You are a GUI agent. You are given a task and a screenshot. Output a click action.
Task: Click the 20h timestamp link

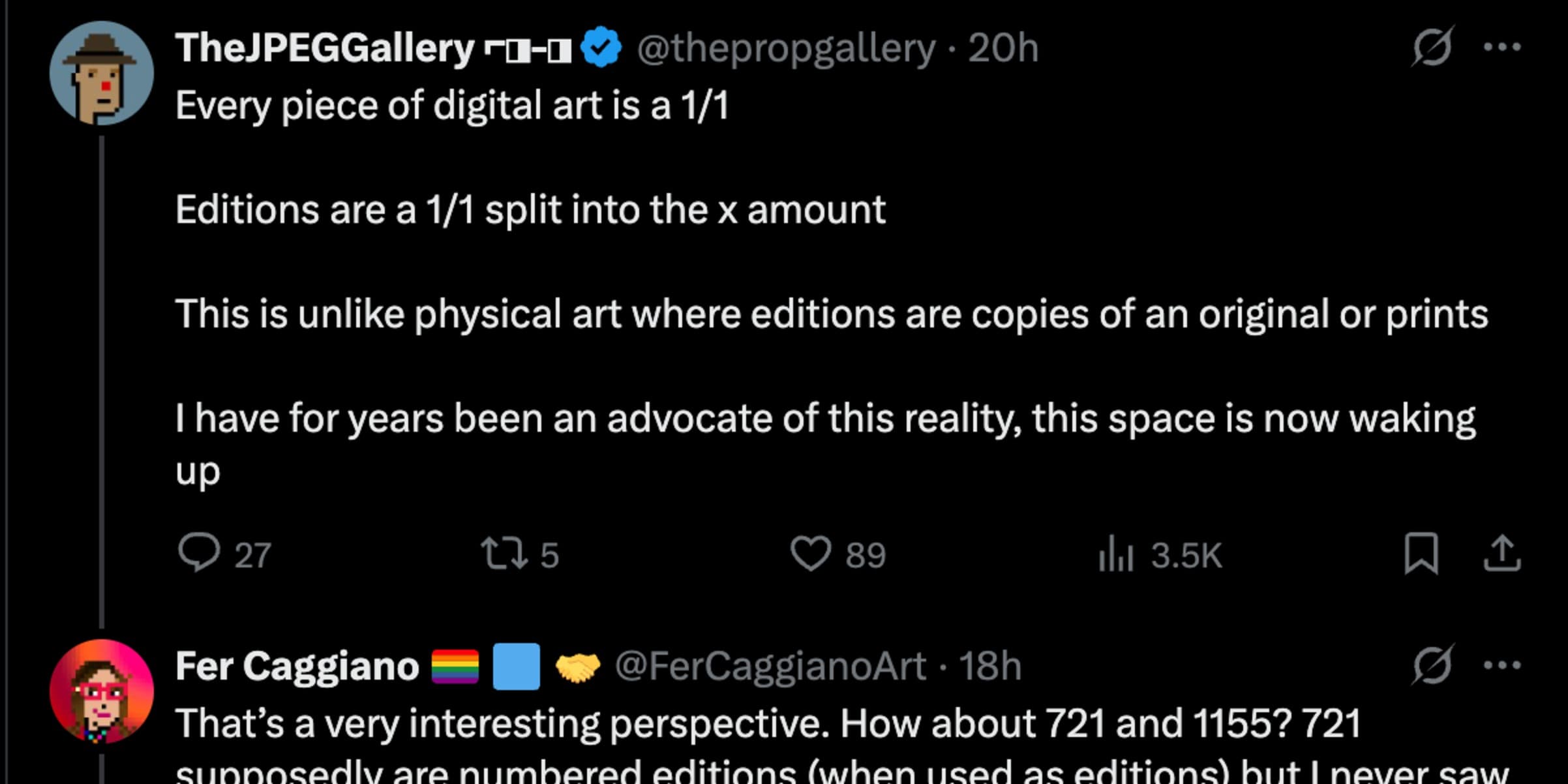(1003, 48)
